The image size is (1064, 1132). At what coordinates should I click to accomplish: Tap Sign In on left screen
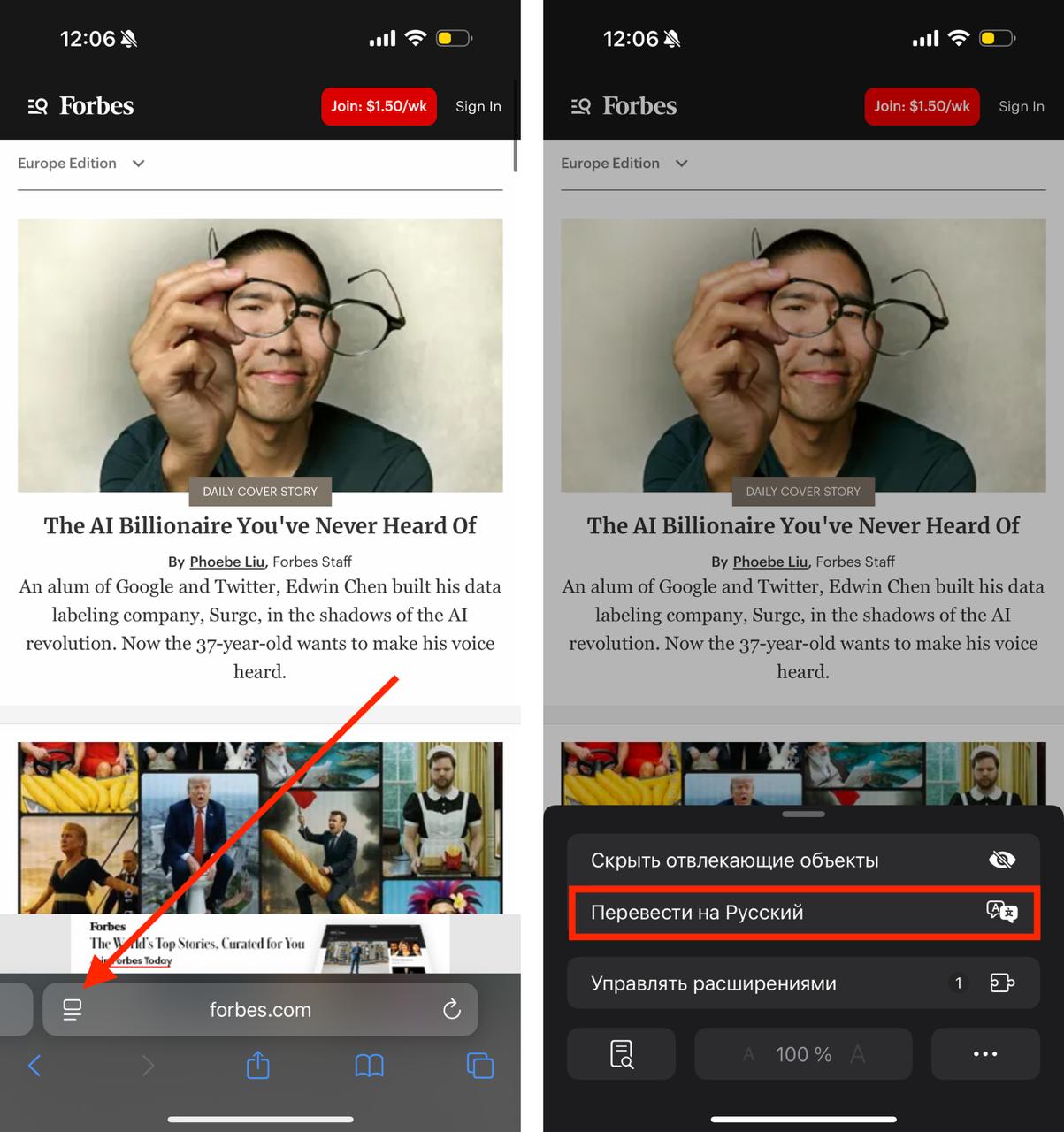pyautogui.click(x=478, y=106)
